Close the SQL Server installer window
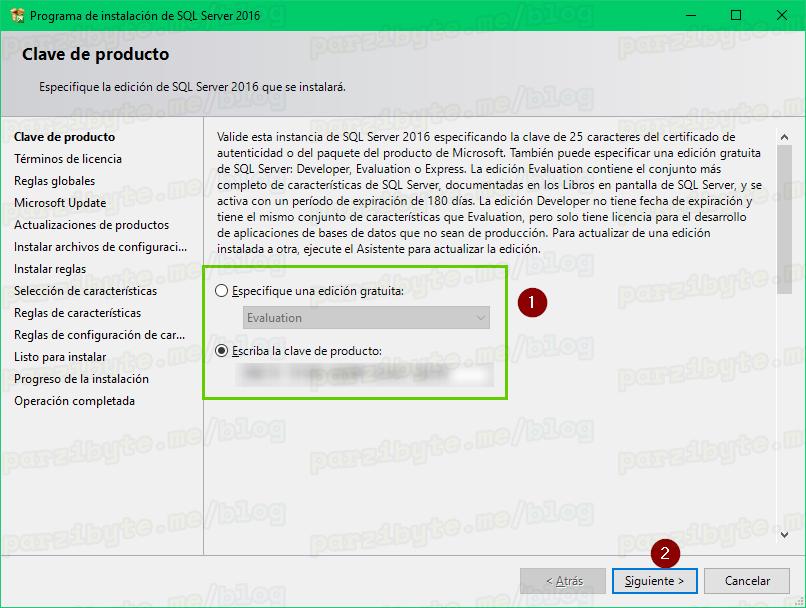This screenshot has height=608, width=806. (x=782, y=15)
